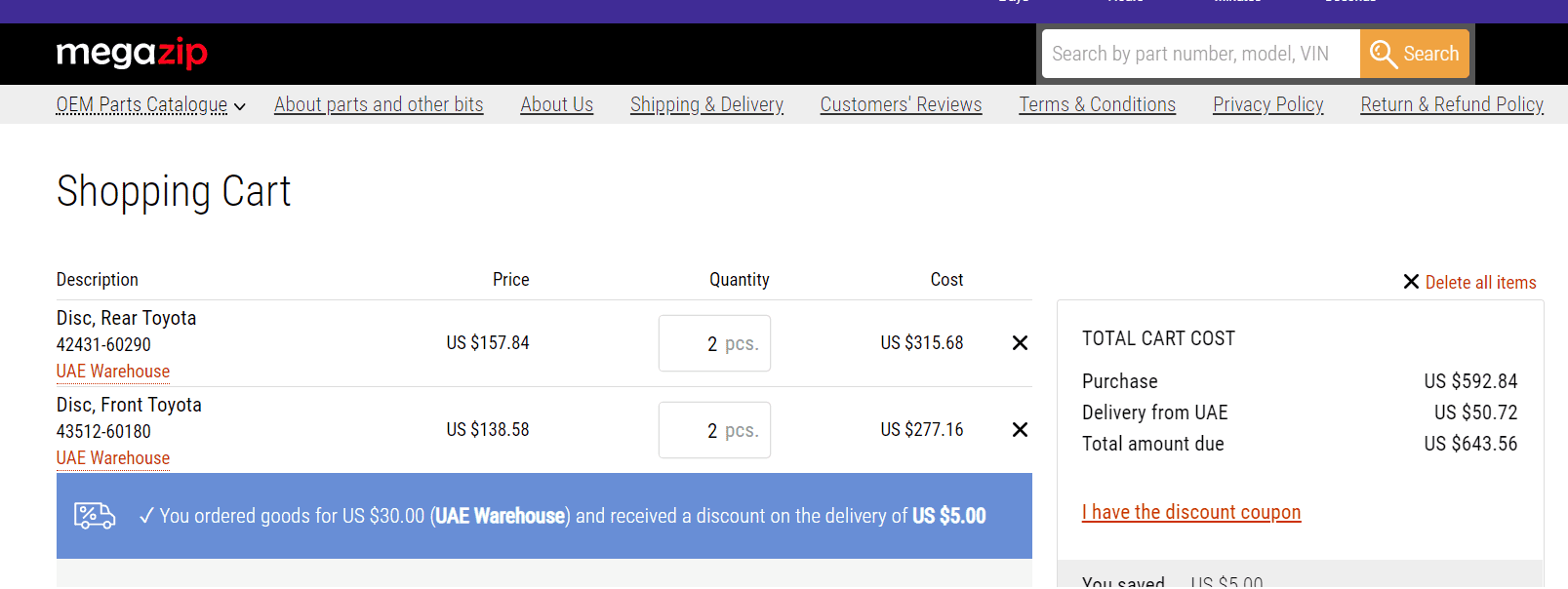This screenshot has width=1568, height=589.
Task: Remove Disc, Rear Toyota from cart
Action: click(1020, 343)
